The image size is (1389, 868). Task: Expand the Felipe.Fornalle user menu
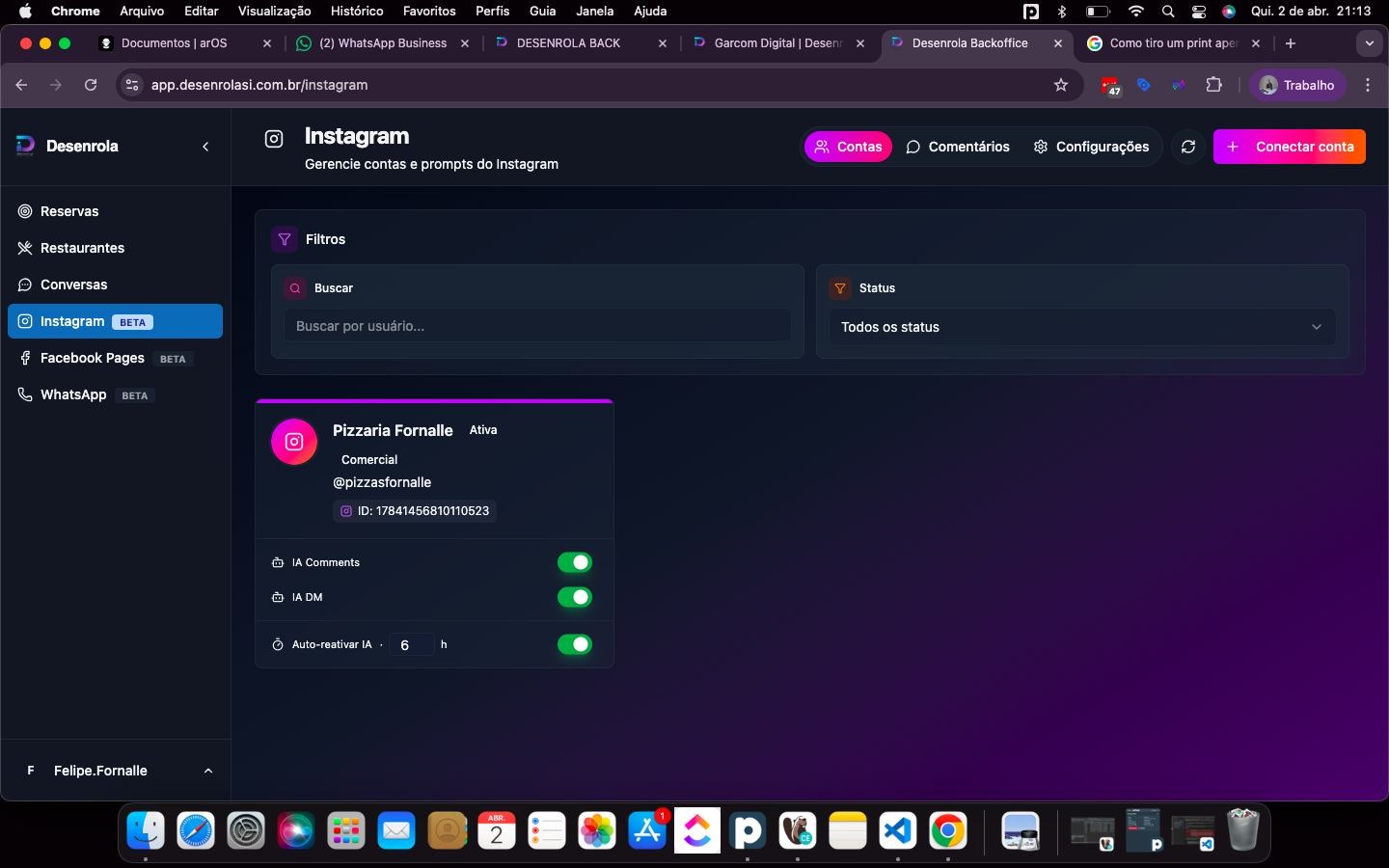(x=116, y=771)
